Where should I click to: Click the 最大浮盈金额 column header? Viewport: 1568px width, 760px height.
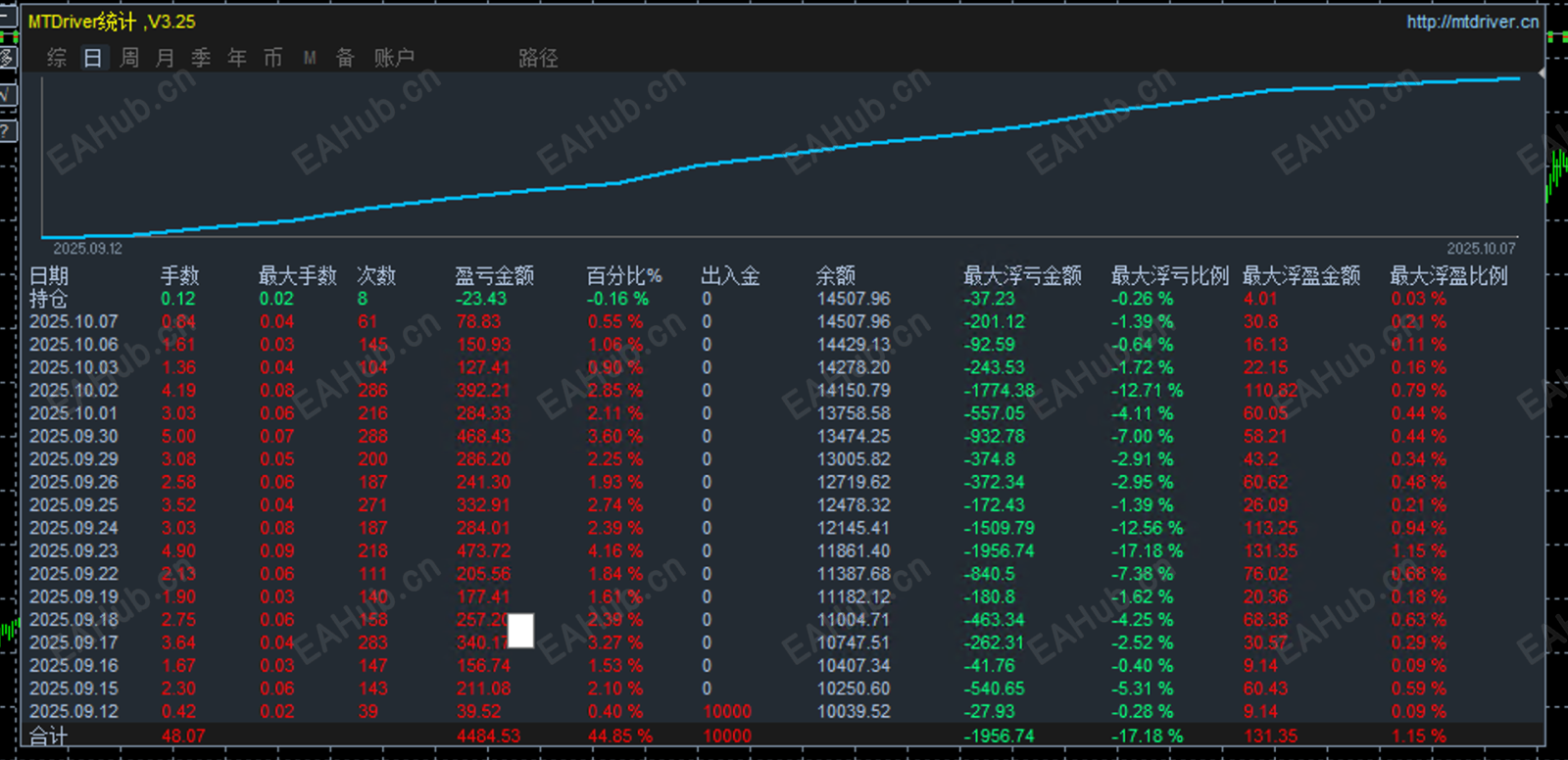(x=1301, y=276)
